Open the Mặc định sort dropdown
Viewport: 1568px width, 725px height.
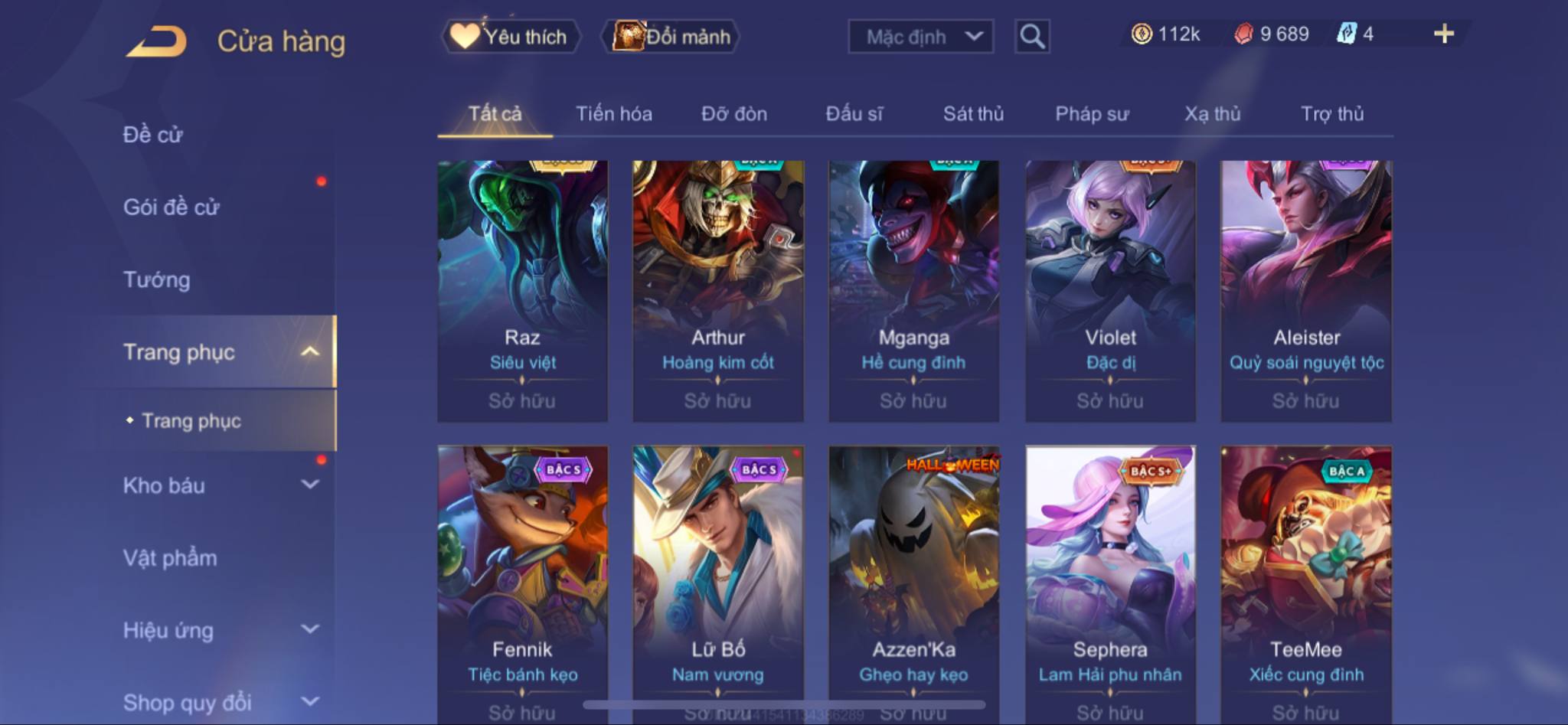pos(920,36)
